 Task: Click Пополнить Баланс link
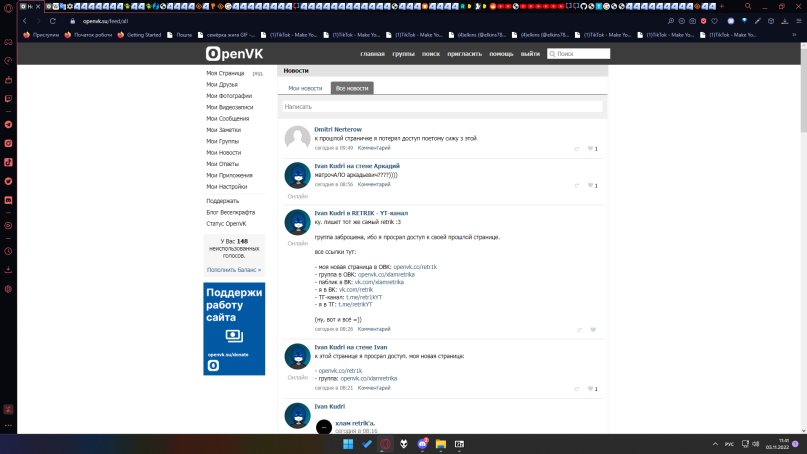(x=234, y=269)
